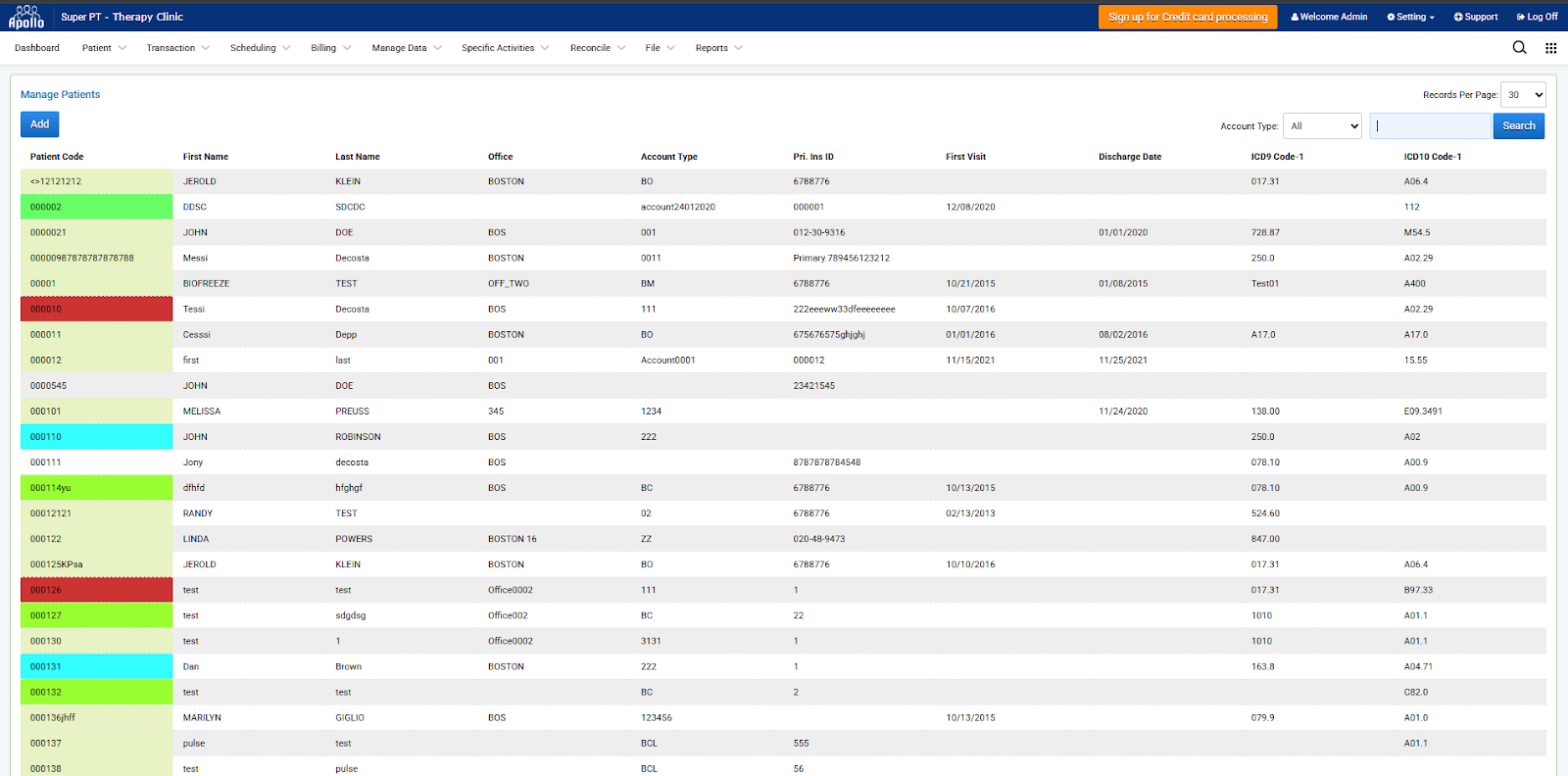Select the red patient code 000010 cell
This screenshot has width=1568, height=776.
(96, 310)
